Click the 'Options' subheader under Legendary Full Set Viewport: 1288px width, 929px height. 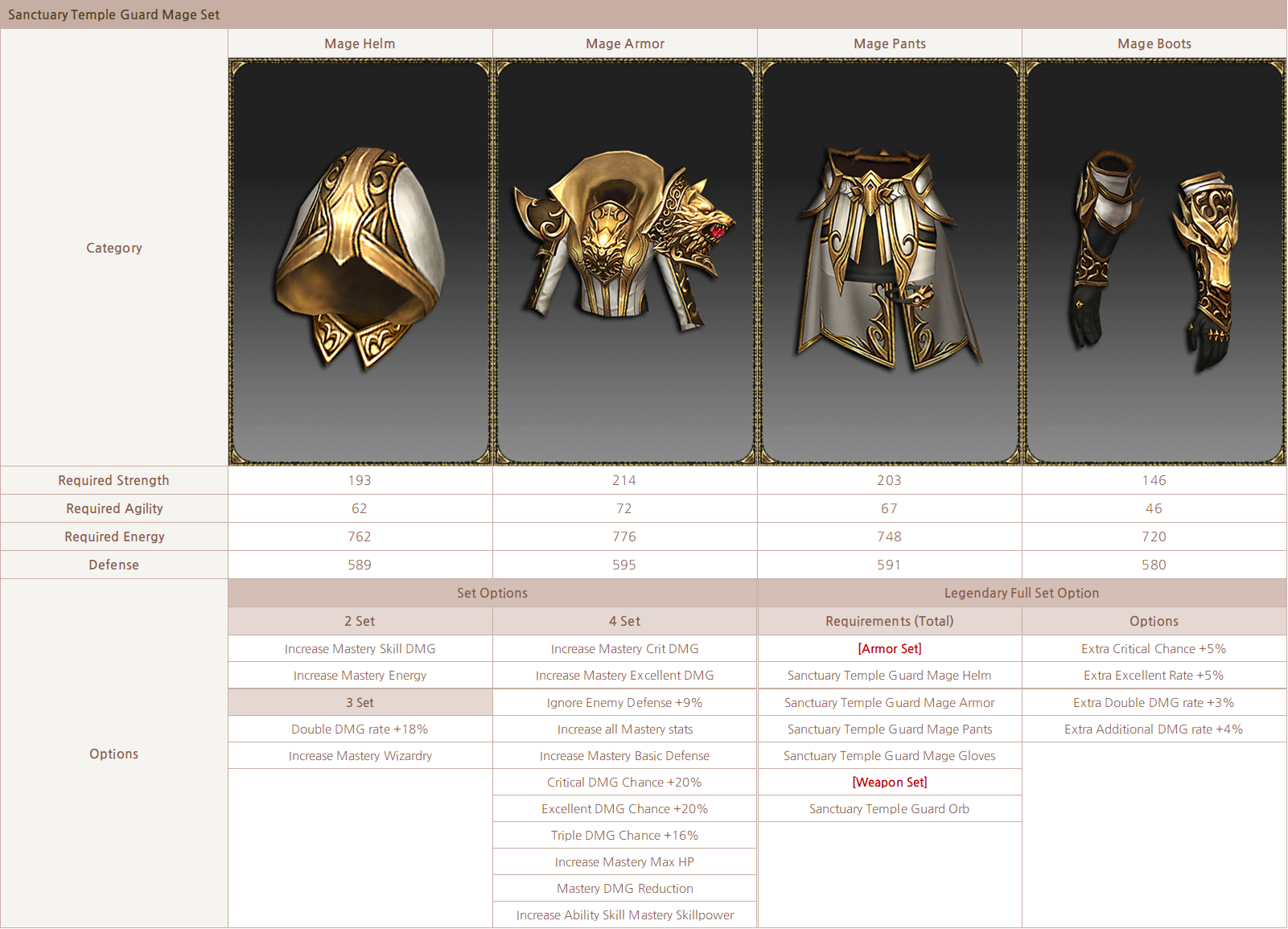coord(1154,621)
